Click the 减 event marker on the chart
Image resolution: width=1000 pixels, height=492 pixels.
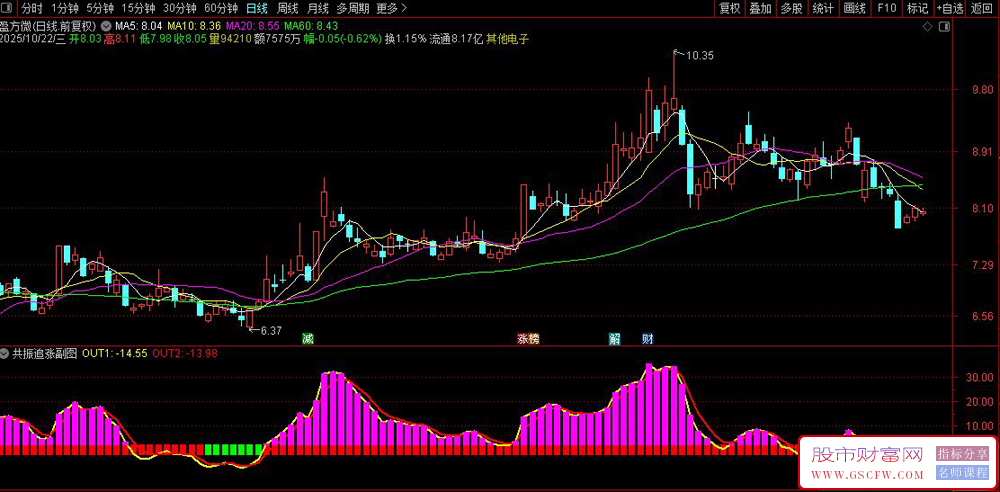coord(308,339)
